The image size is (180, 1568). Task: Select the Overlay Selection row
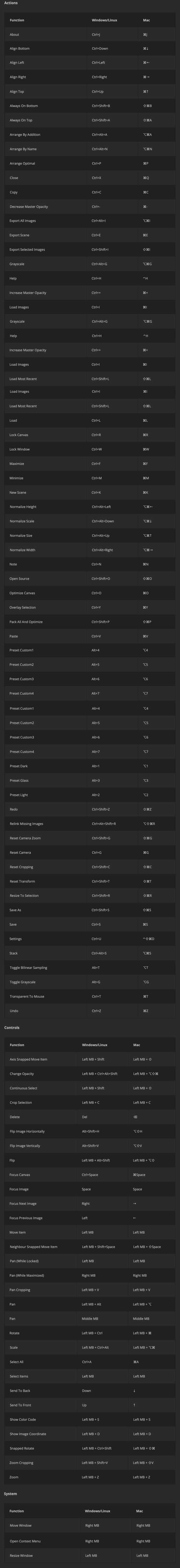click(x=90, y=608)
